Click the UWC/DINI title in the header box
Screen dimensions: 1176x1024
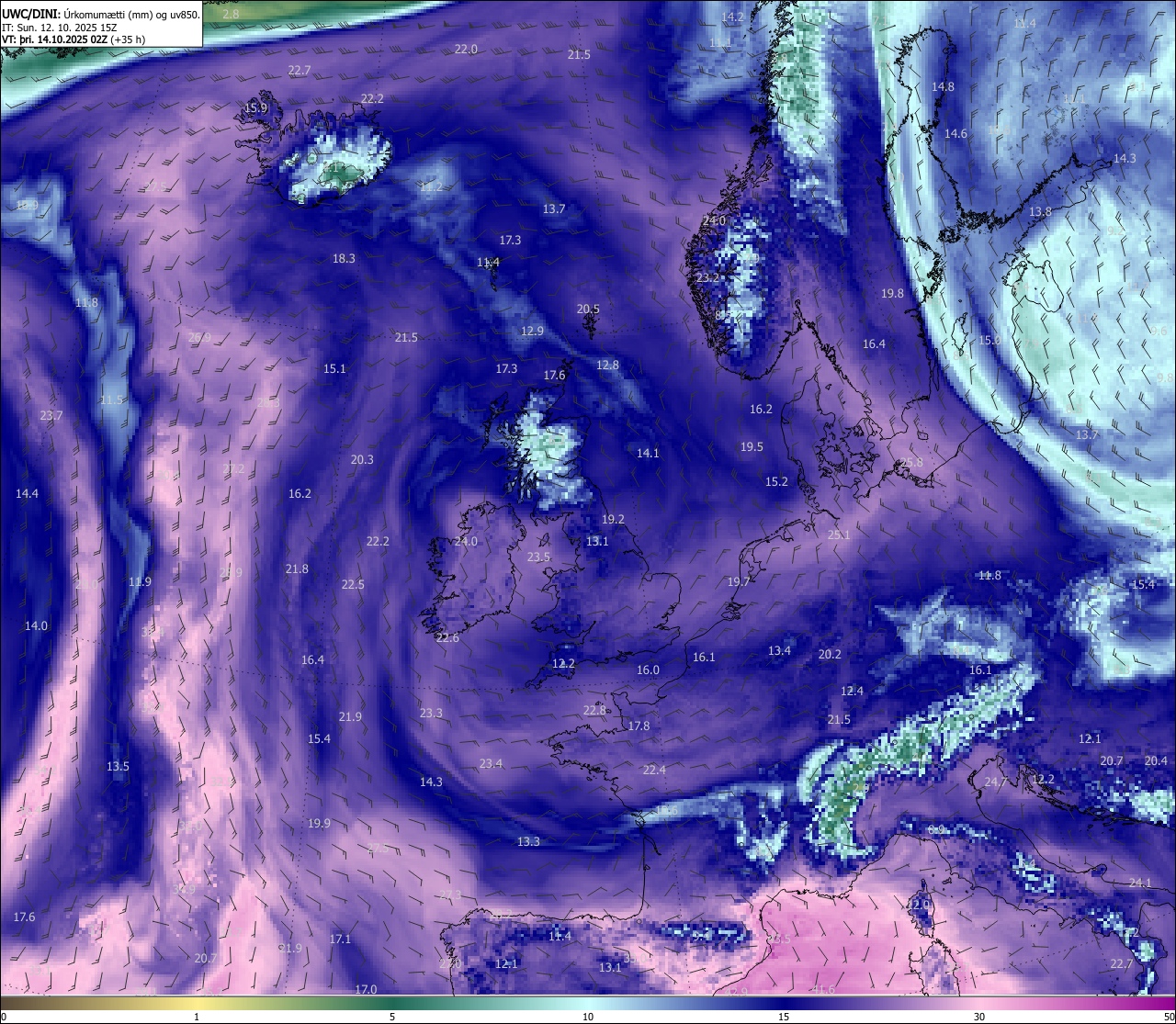32,14
